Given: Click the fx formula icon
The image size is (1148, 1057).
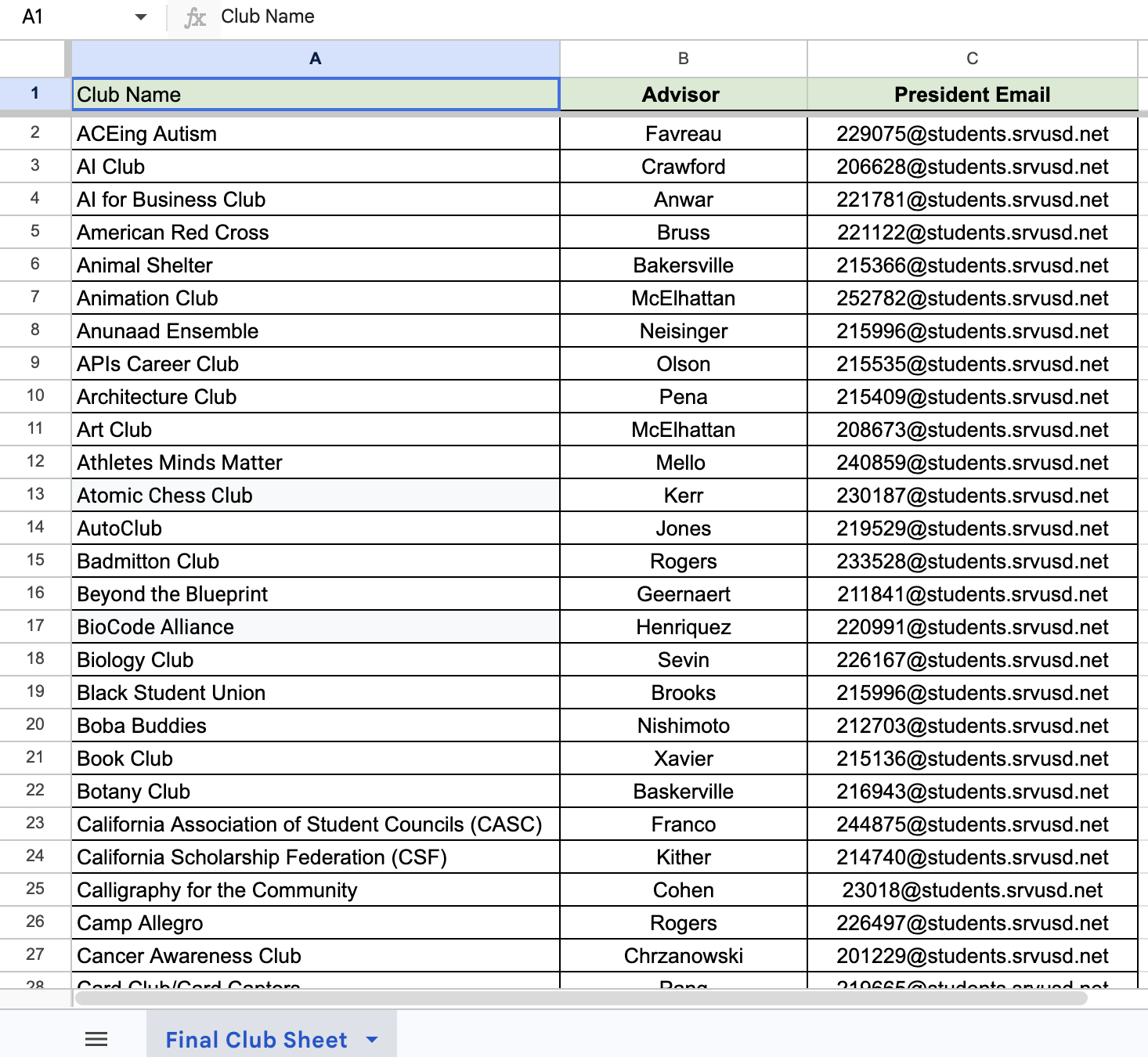Looking at the screenshot, I should 195,17.
